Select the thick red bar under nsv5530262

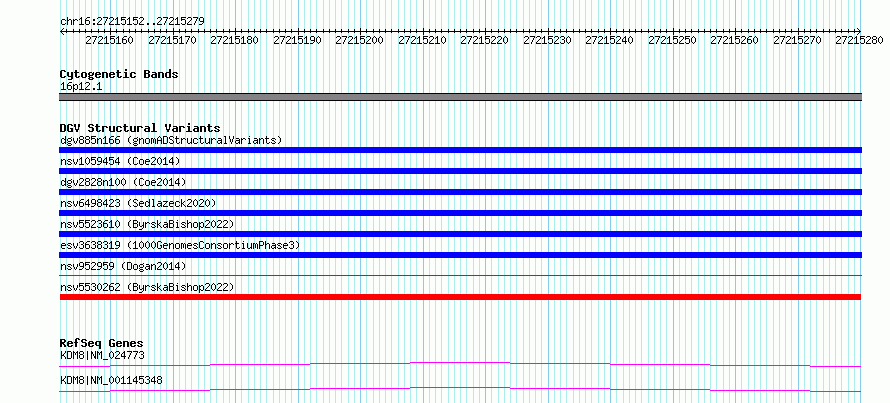coord(460,297)
